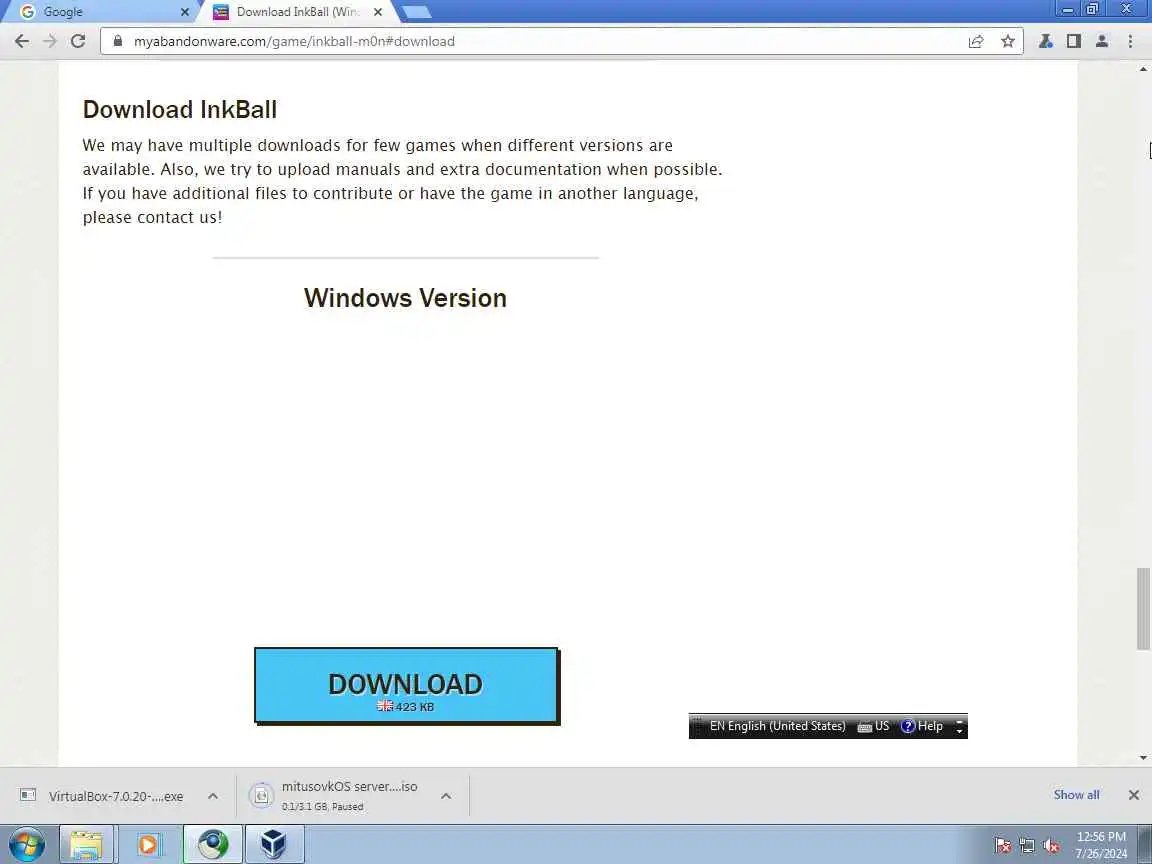Switch US keyboard layout in language bar
The image size is (1152, 864).
(874, 726)
